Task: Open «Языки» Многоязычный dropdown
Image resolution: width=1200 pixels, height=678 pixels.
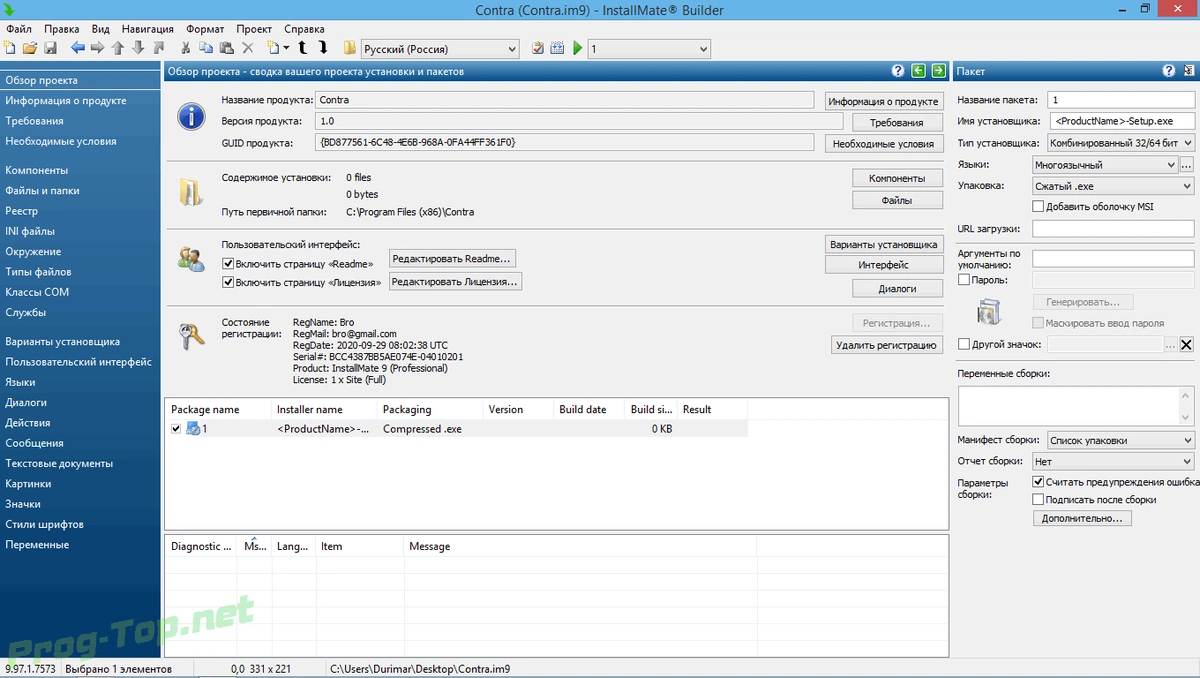Action: pyautogui.click(x=1105, y=165)
